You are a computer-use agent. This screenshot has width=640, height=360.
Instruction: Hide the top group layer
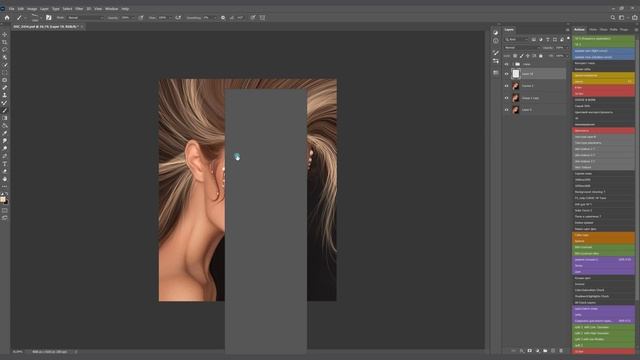click(507, 64)
